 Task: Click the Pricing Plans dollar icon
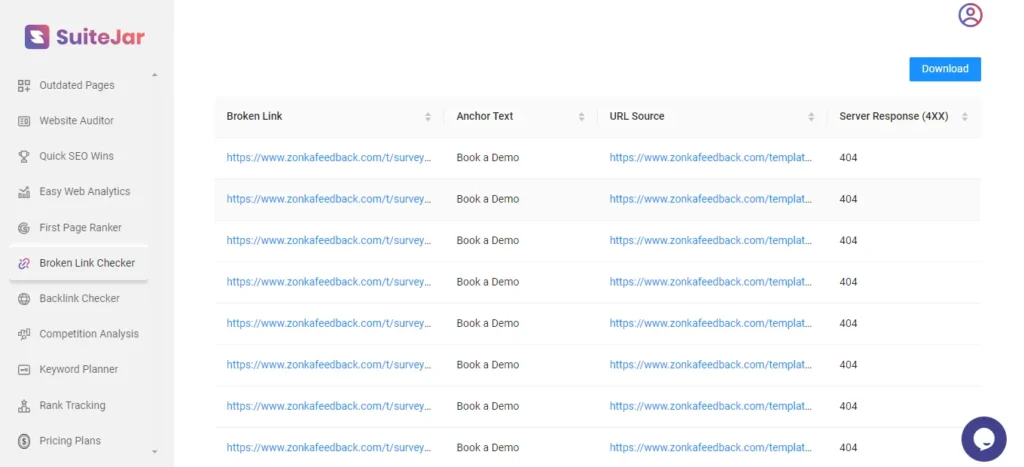coord(24,441)
